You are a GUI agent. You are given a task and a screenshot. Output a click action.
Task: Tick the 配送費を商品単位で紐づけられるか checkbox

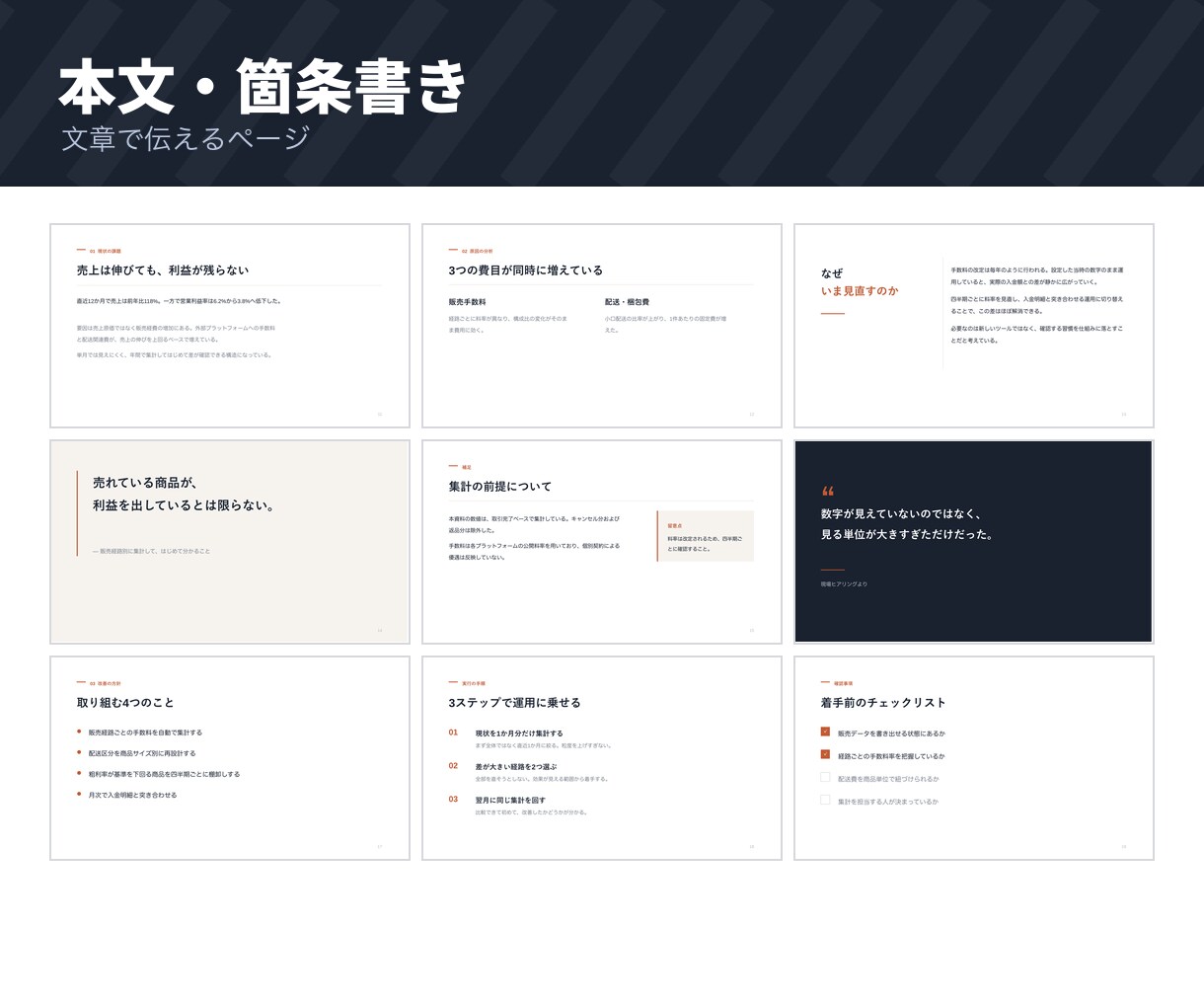[825, 777]
